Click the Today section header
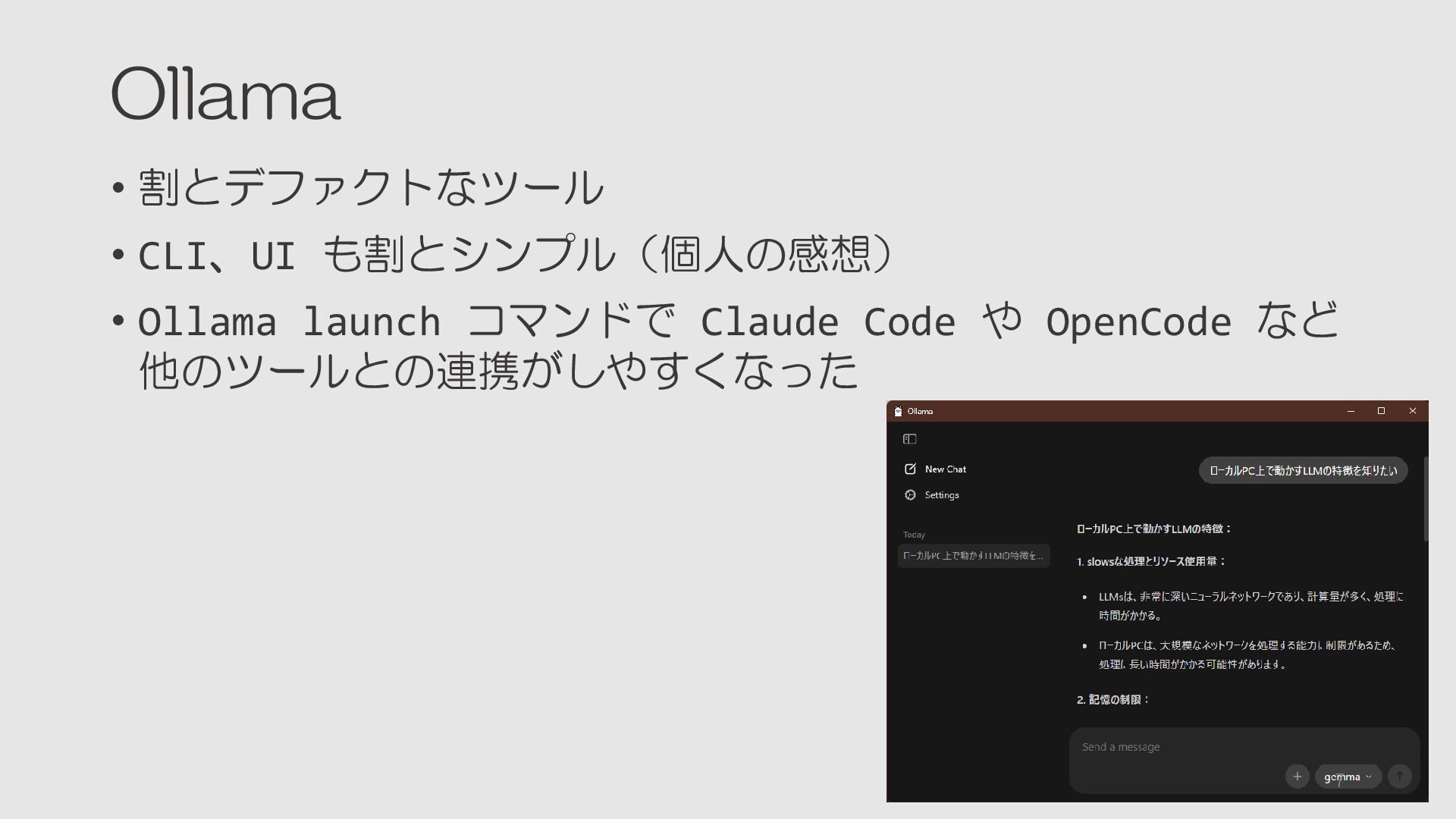 (x=914, y=535)
